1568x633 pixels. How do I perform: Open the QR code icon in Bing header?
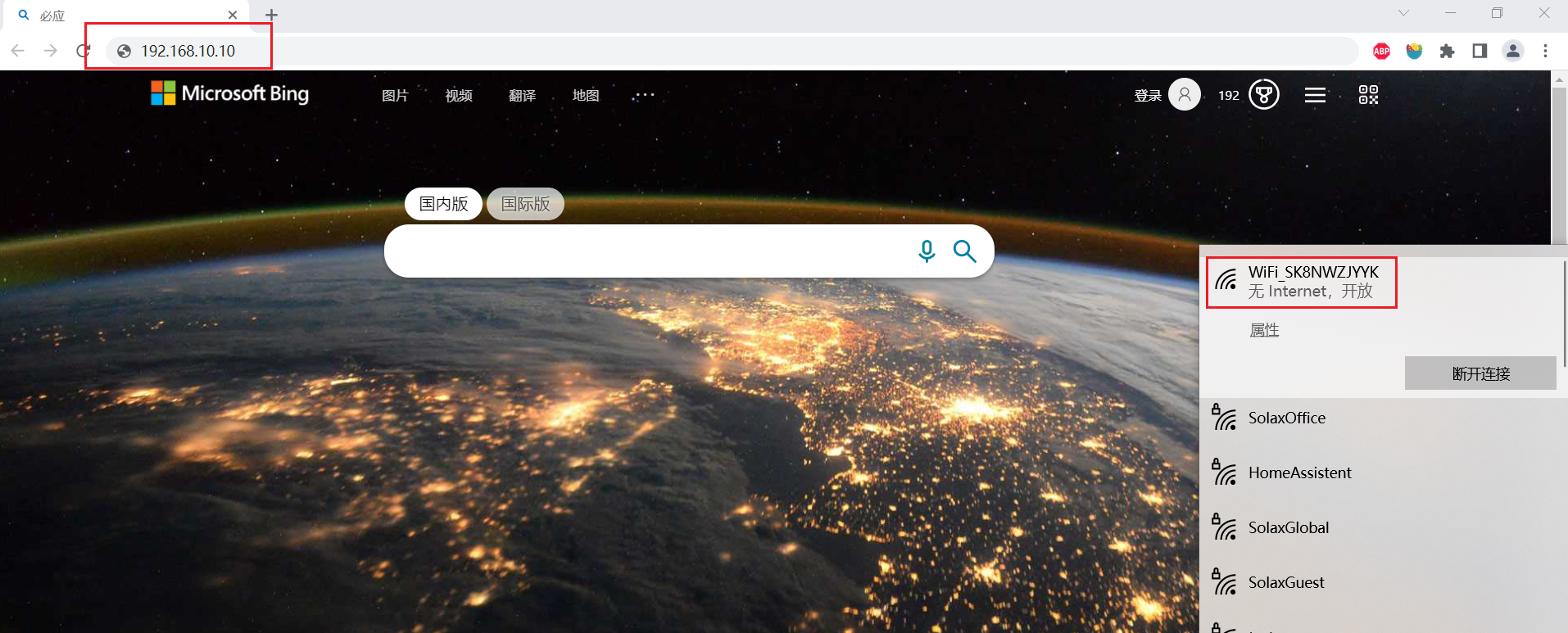[1368, 95]
